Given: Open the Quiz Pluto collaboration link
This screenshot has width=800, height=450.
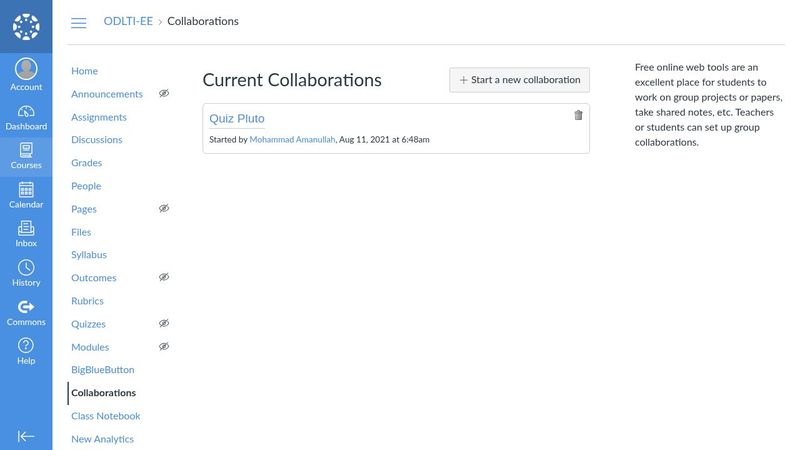Looking at the screenshot, I should tap(237, 118).
